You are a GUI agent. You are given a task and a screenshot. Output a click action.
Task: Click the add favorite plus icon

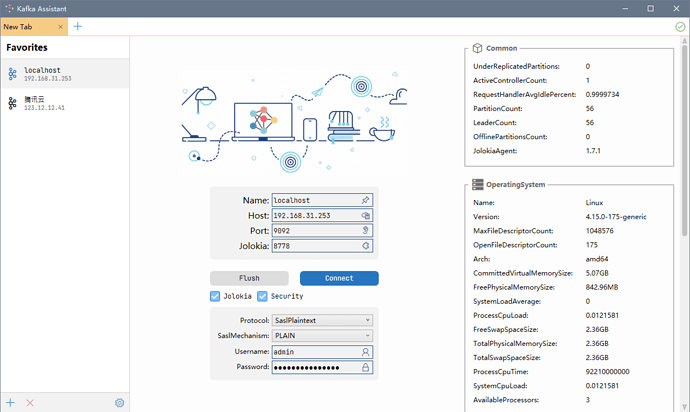click(x=11, y=402)
